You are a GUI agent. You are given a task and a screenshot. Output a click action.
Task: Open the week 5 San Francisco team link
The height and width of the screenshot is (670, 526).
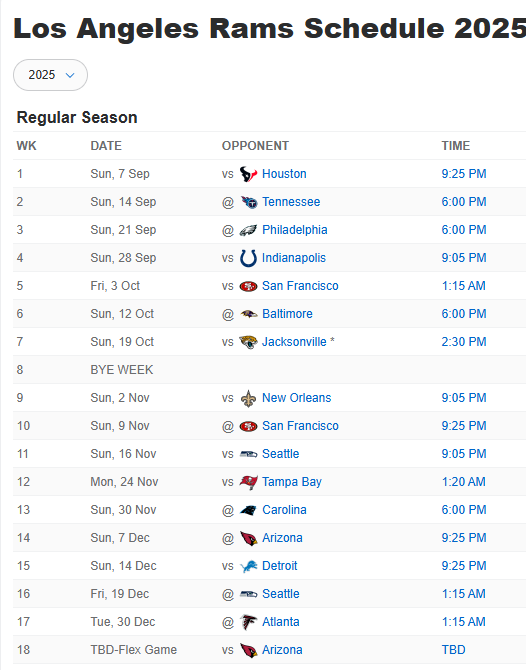click(300, 286)
